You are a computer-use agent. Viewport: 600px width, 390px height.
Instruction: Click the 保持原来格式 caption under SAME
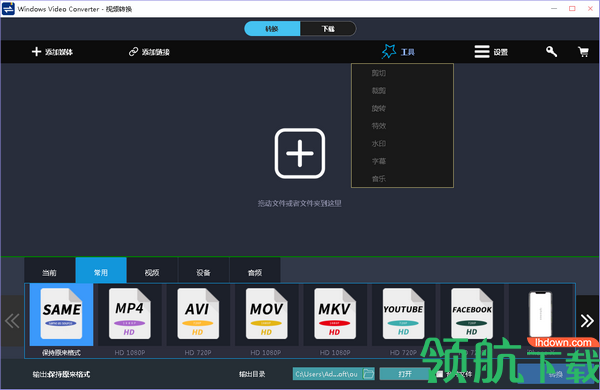click(61, 352)
